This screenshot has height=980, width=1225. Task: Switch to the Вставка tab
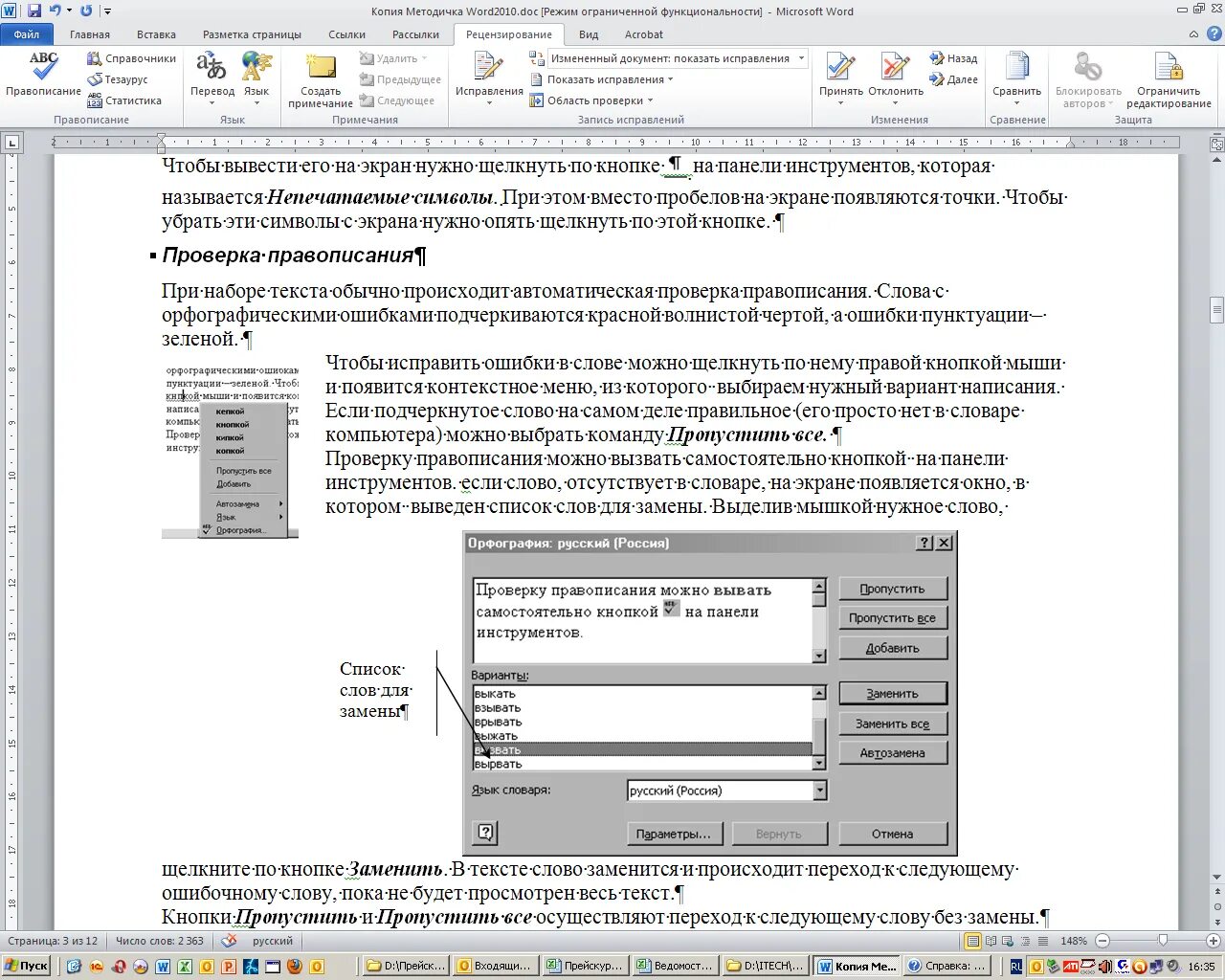point(156,34)
